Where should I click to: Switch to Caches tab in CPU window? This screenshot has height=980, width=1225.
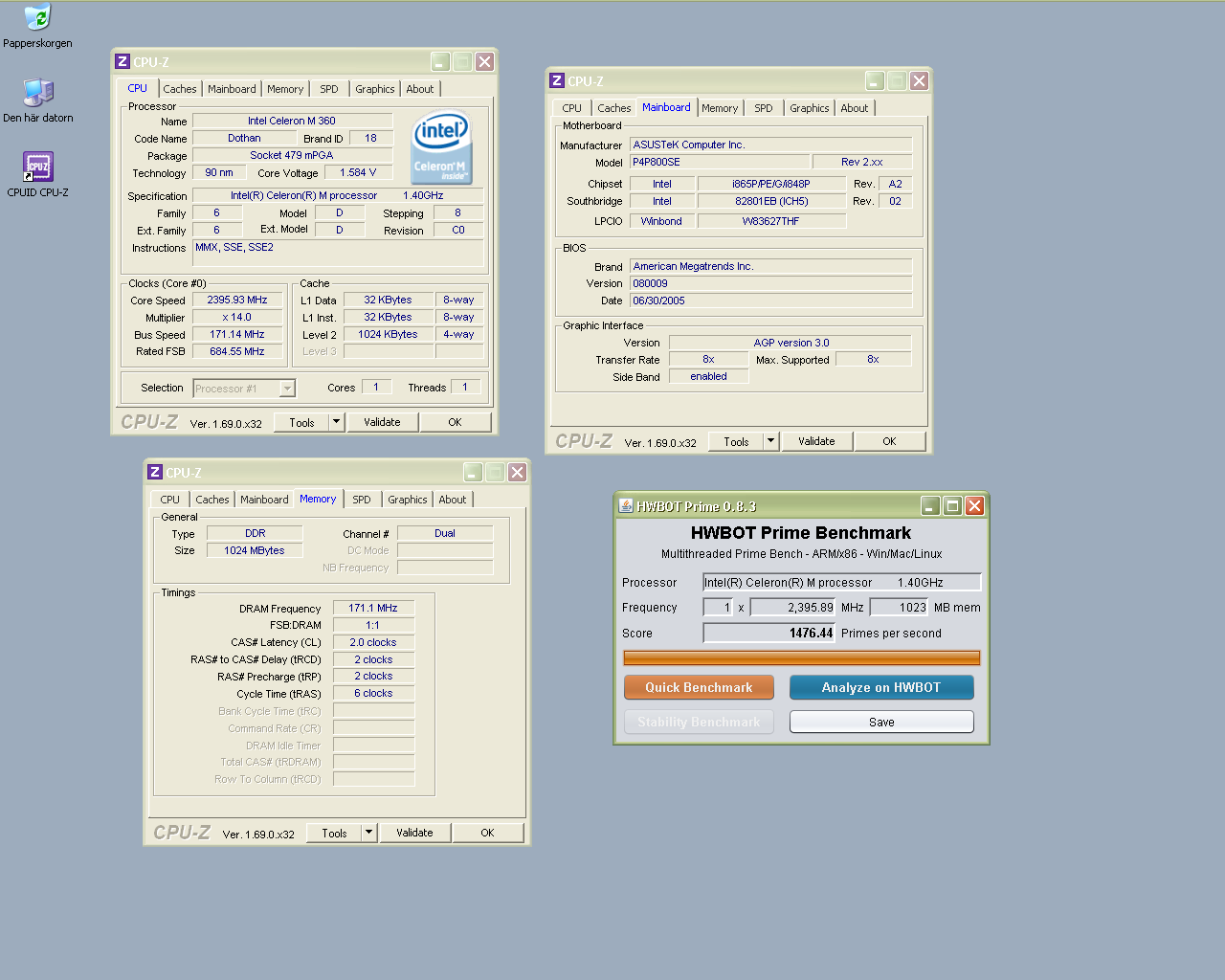(x=179, y=89)
